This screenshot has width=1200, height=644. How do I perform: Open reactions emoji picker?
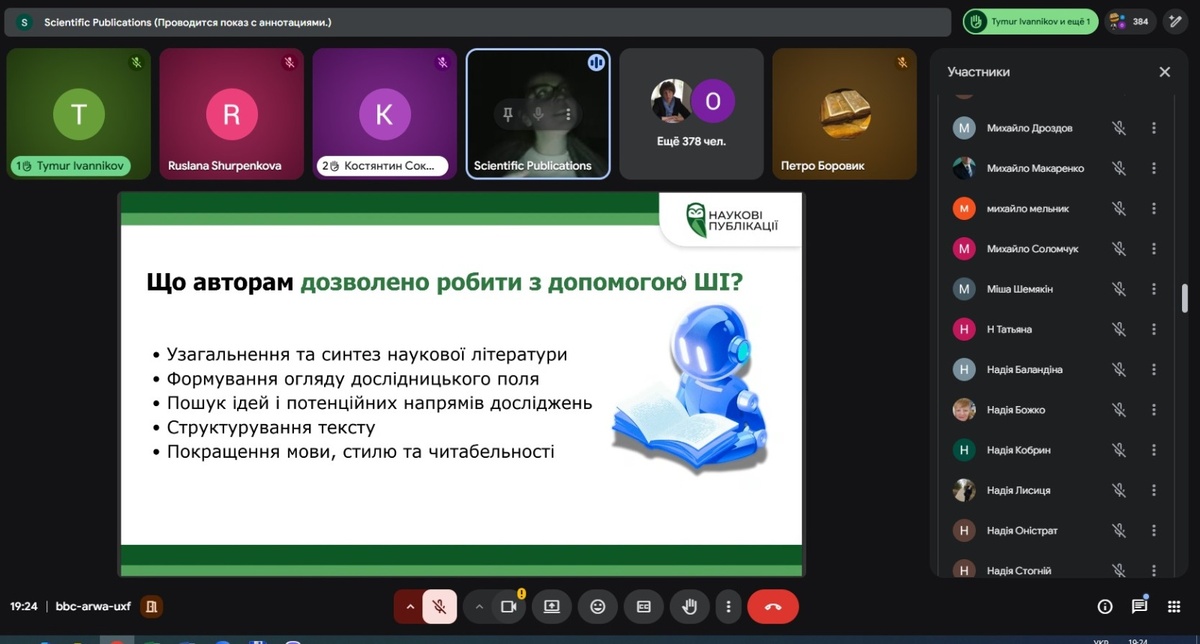coord(597,606)
